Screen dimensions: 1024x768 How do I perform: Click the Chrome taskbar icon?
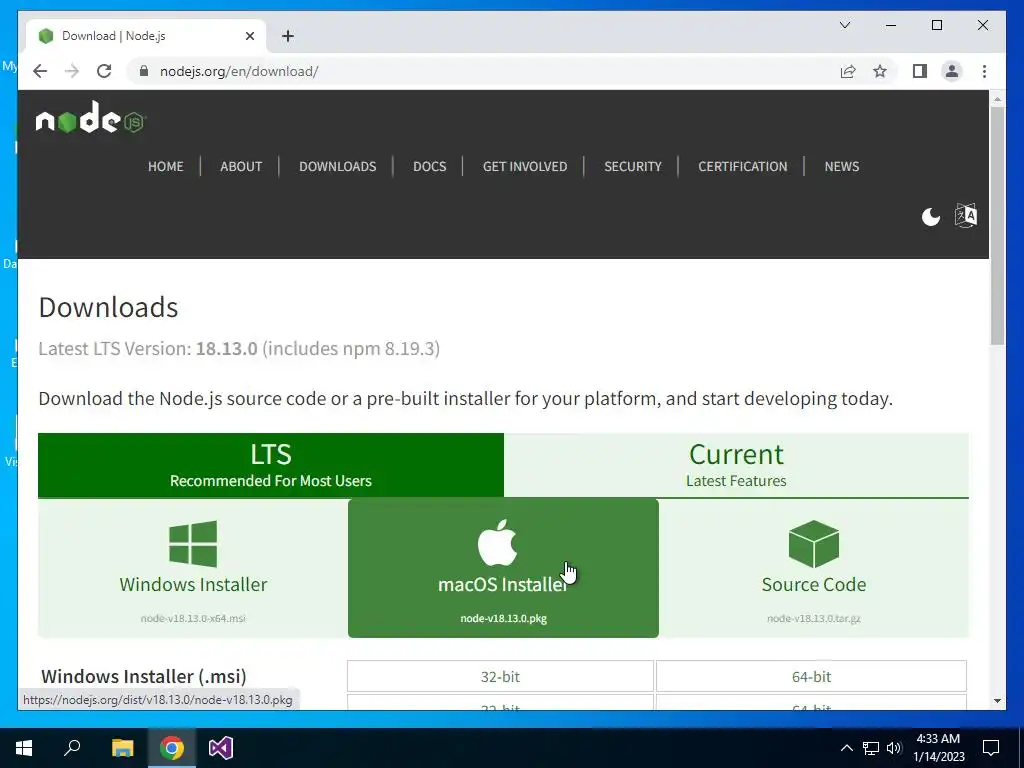pyautogui.click(x=172, y=748)
